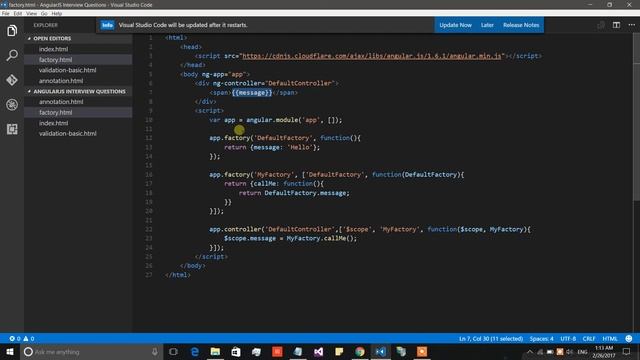The height and width of the screenshot is (360, 640).
Task: Click the selected {{message}} text in line 7
Action: [252, 93]
